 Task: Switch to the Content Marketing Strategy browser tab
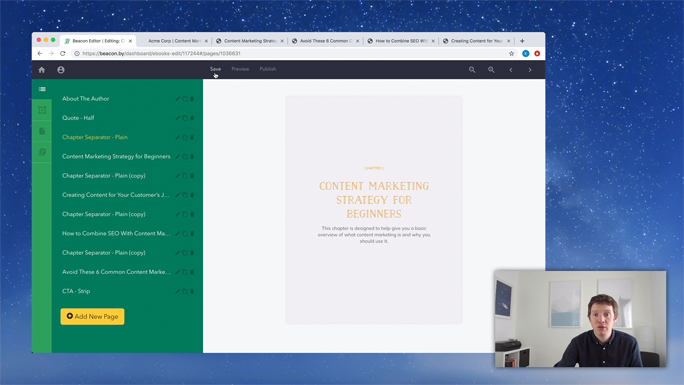[250, 41]
